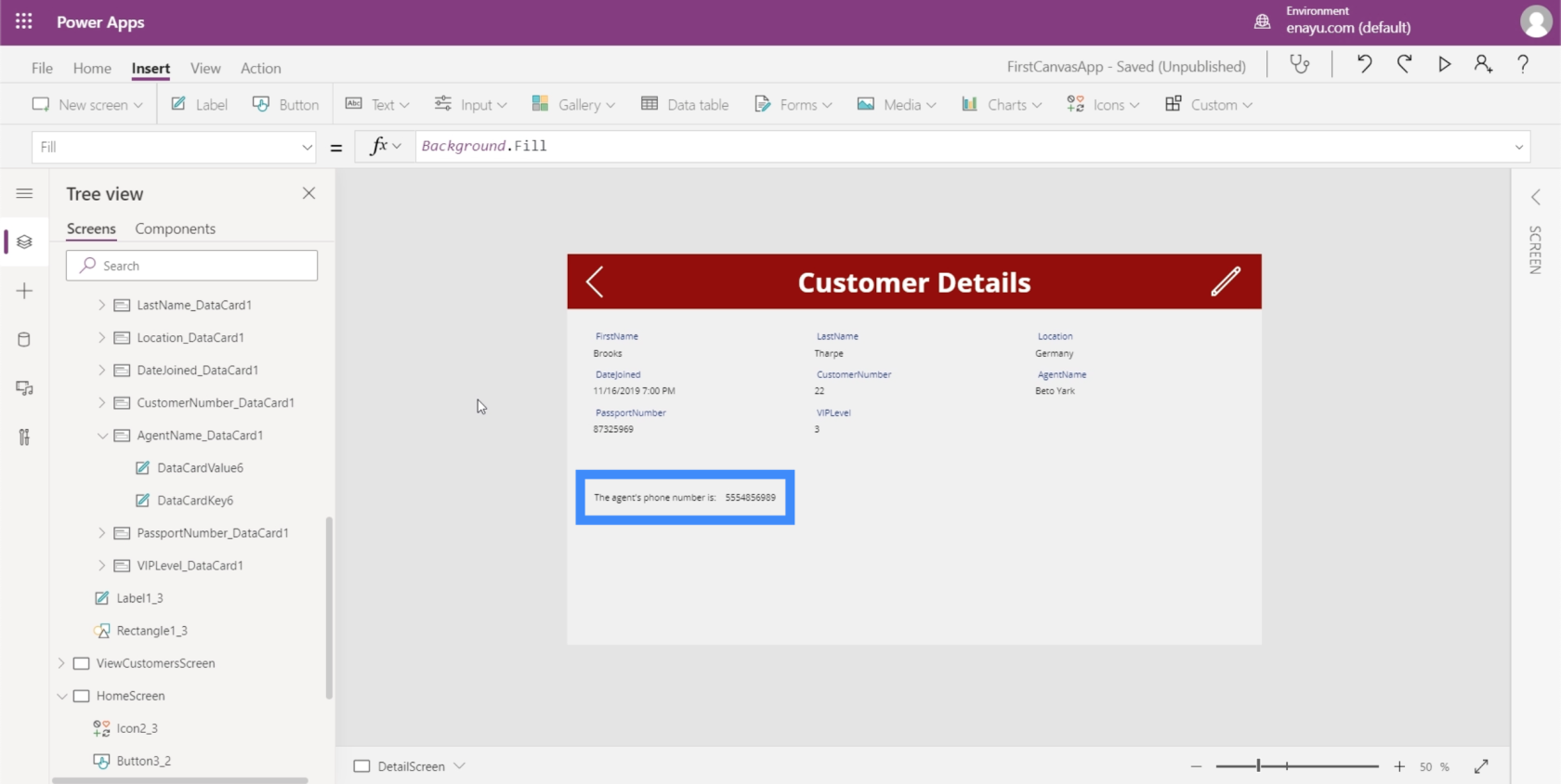Image resolution: width=1561 pixels, height=784 pixels.
Task: Redo the last action
Action: pyautogui.click(x=1404, y=64)
